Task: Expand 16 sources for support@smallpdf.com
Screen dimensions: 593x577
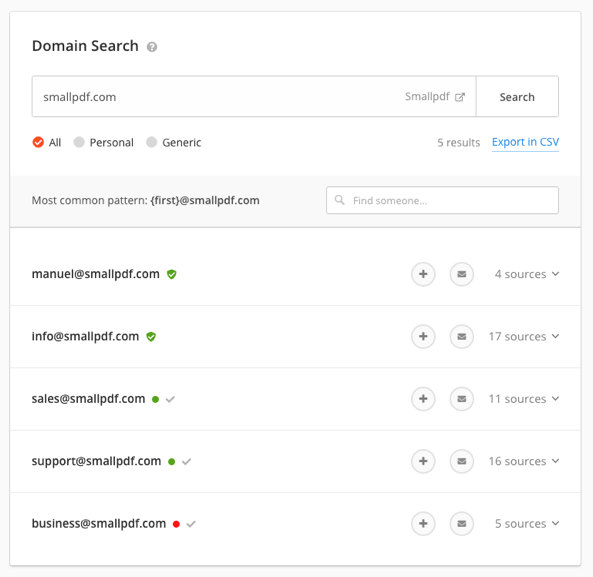Action: click(x=524, y=461)
